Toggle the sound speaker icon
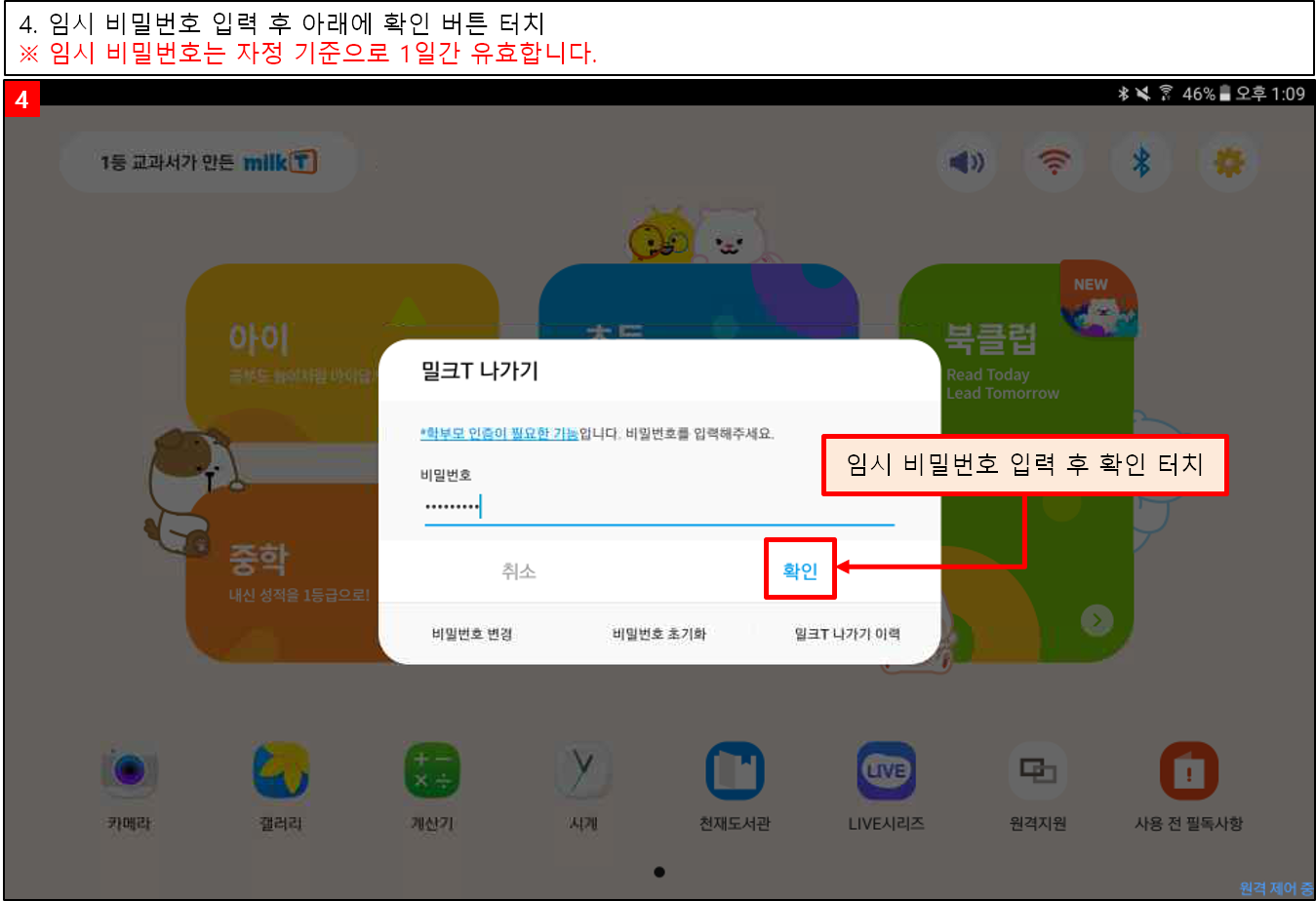Screen dimensions: 1316x901 [x=966, y=162]
